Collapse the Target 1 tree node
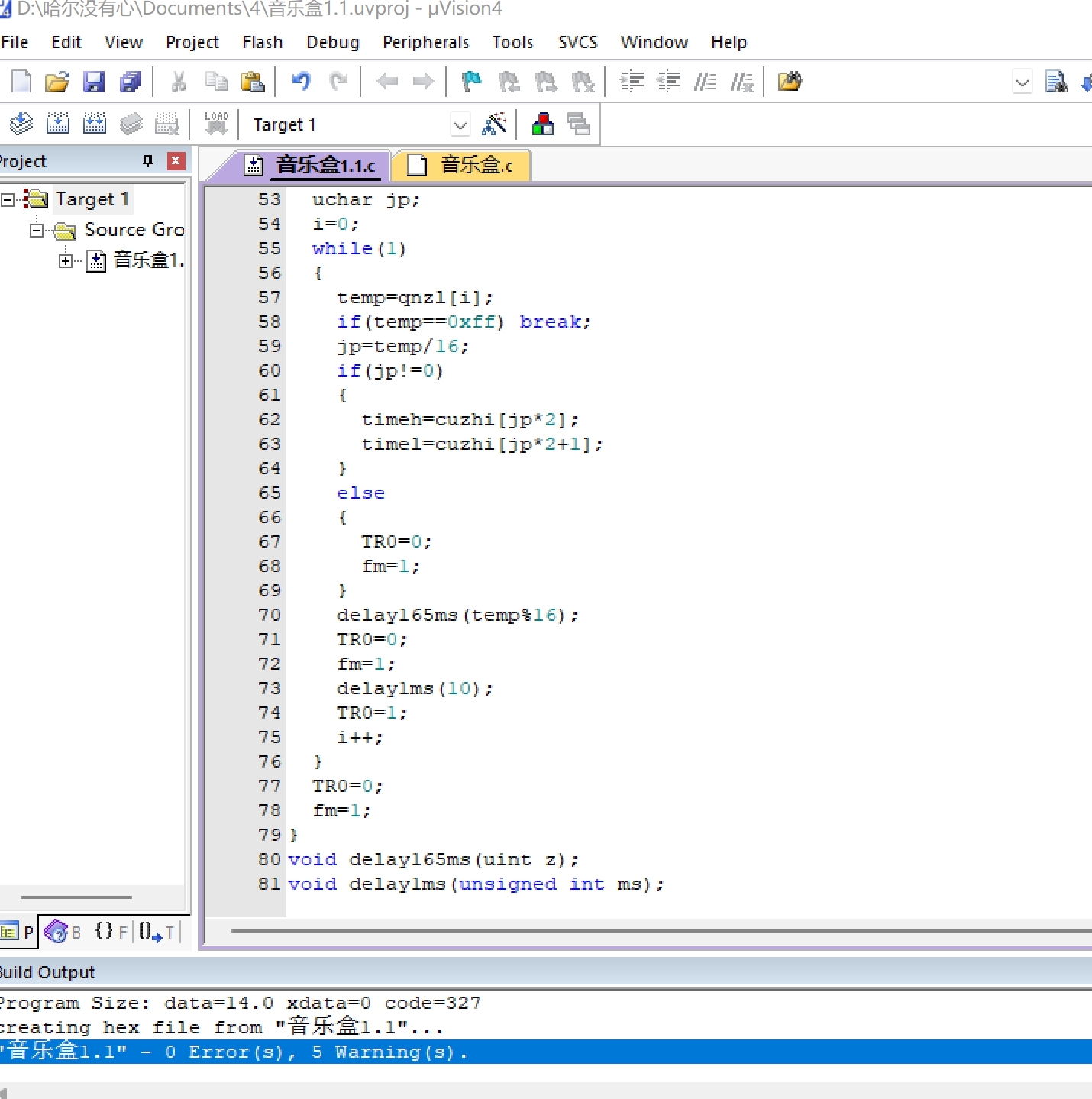Screen dimensions: 1092x1099 [8, 200]
